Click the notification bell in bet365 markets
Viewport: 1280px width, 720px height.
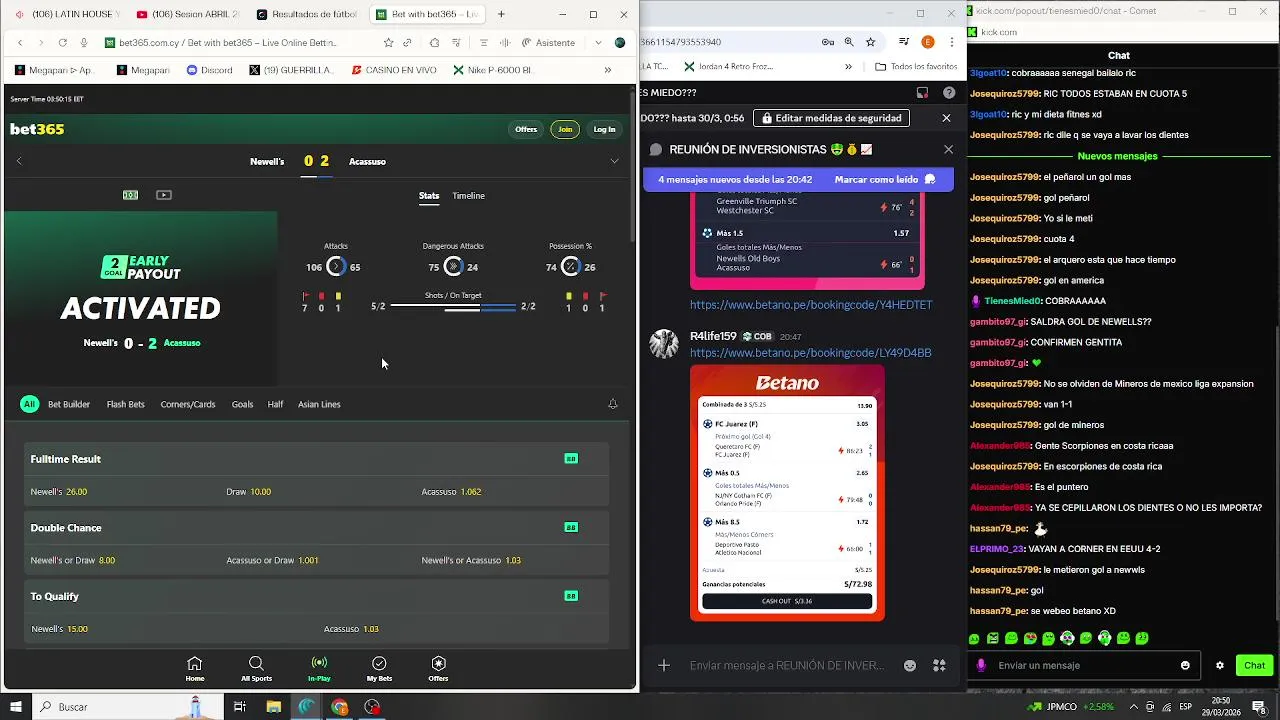[613, 404]
